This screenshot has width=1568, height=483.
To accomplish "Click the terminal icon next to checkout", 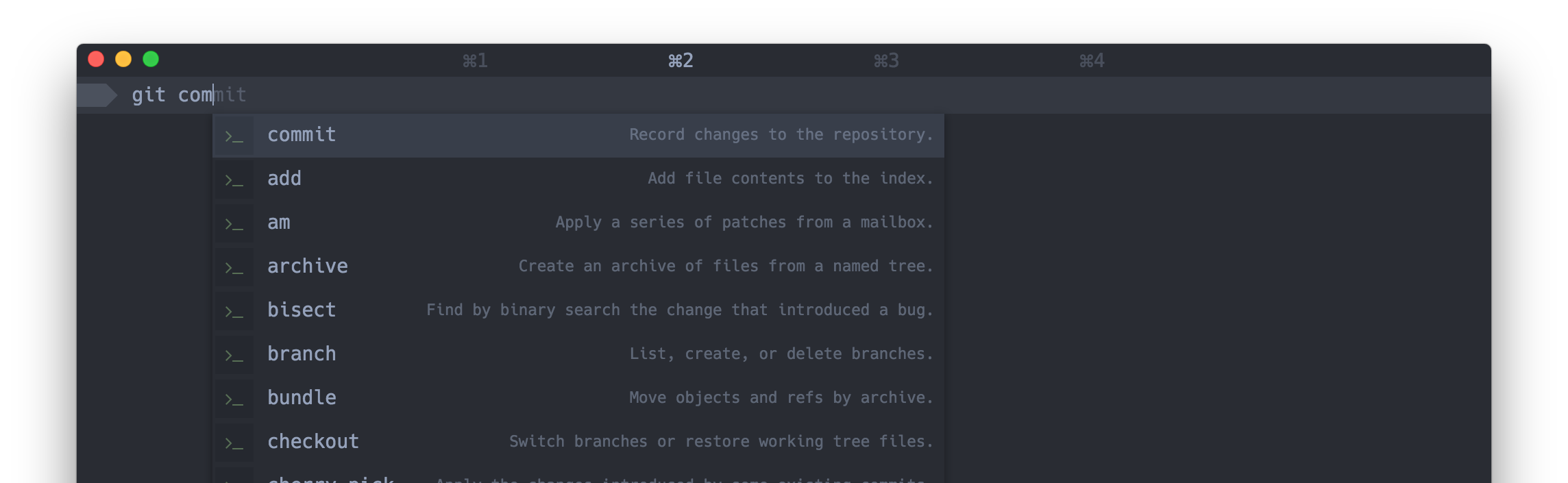I will click(234, 443).
